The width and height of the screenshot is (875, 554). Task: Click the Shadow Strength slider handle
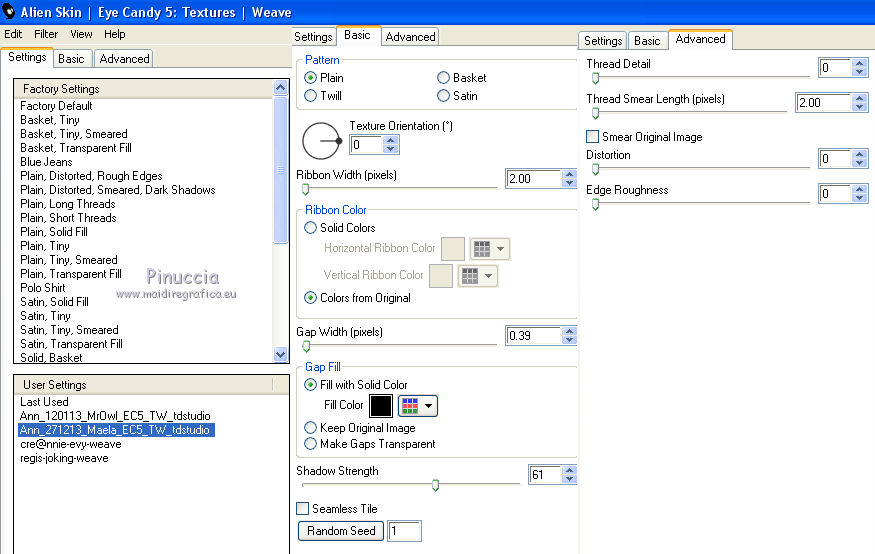coord(435,485)
